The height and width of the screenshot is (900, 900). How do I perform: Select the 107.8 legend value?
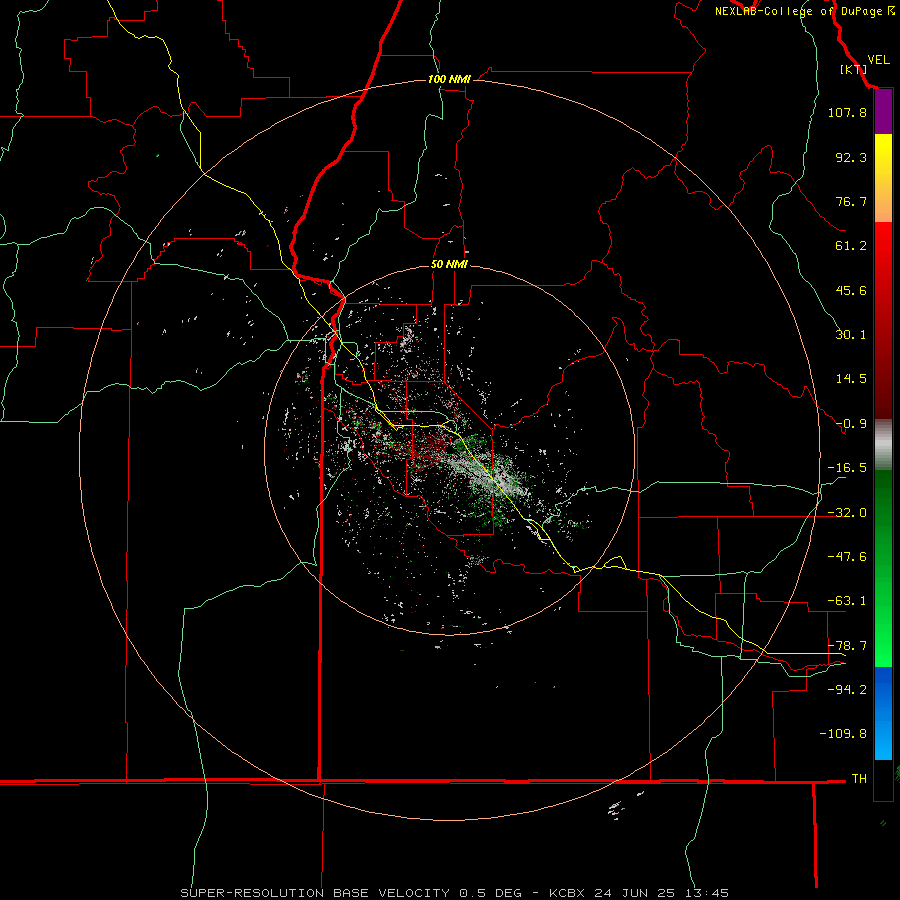point(847,112)
